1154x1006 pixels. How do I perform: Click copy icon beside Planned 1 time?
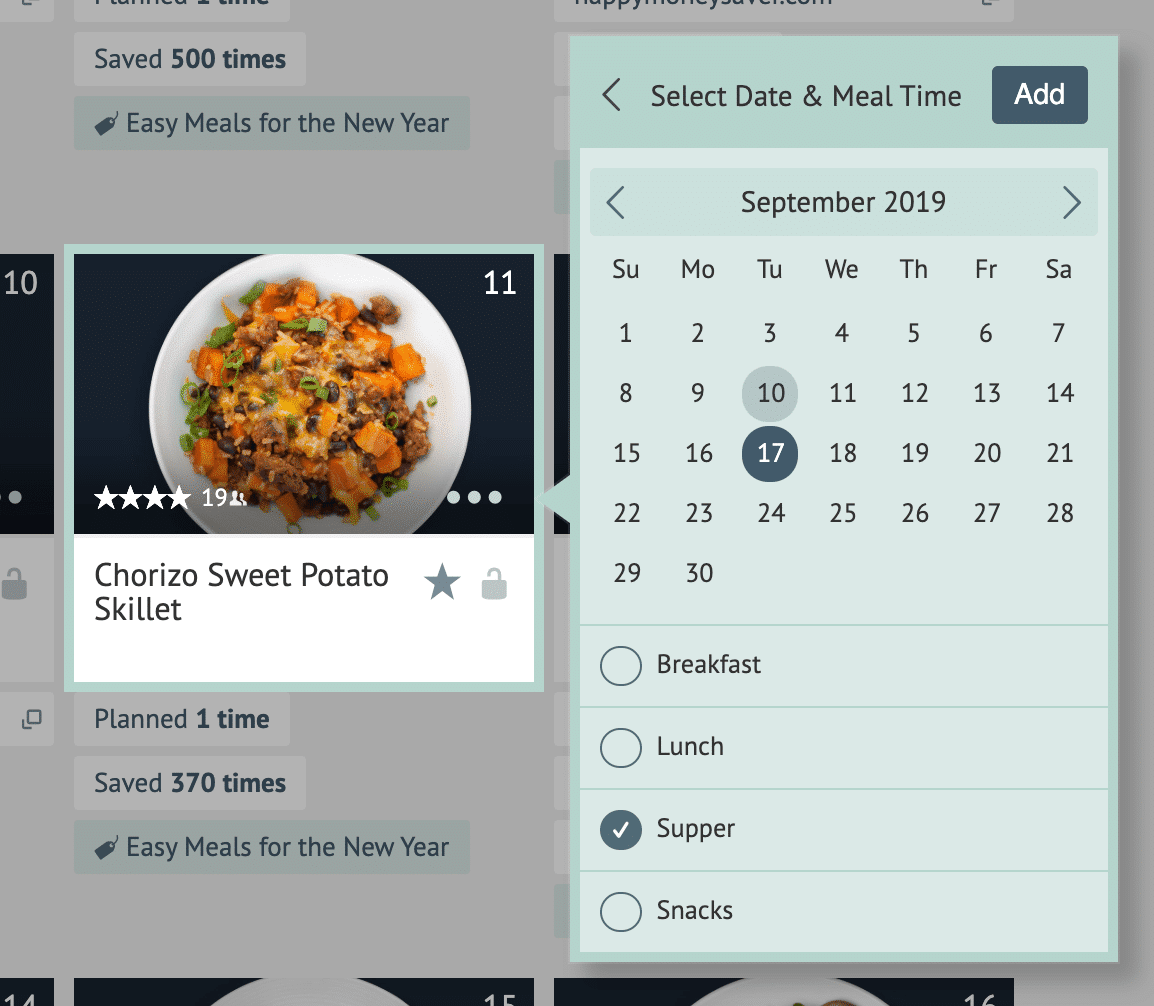(x=31, y=719)
